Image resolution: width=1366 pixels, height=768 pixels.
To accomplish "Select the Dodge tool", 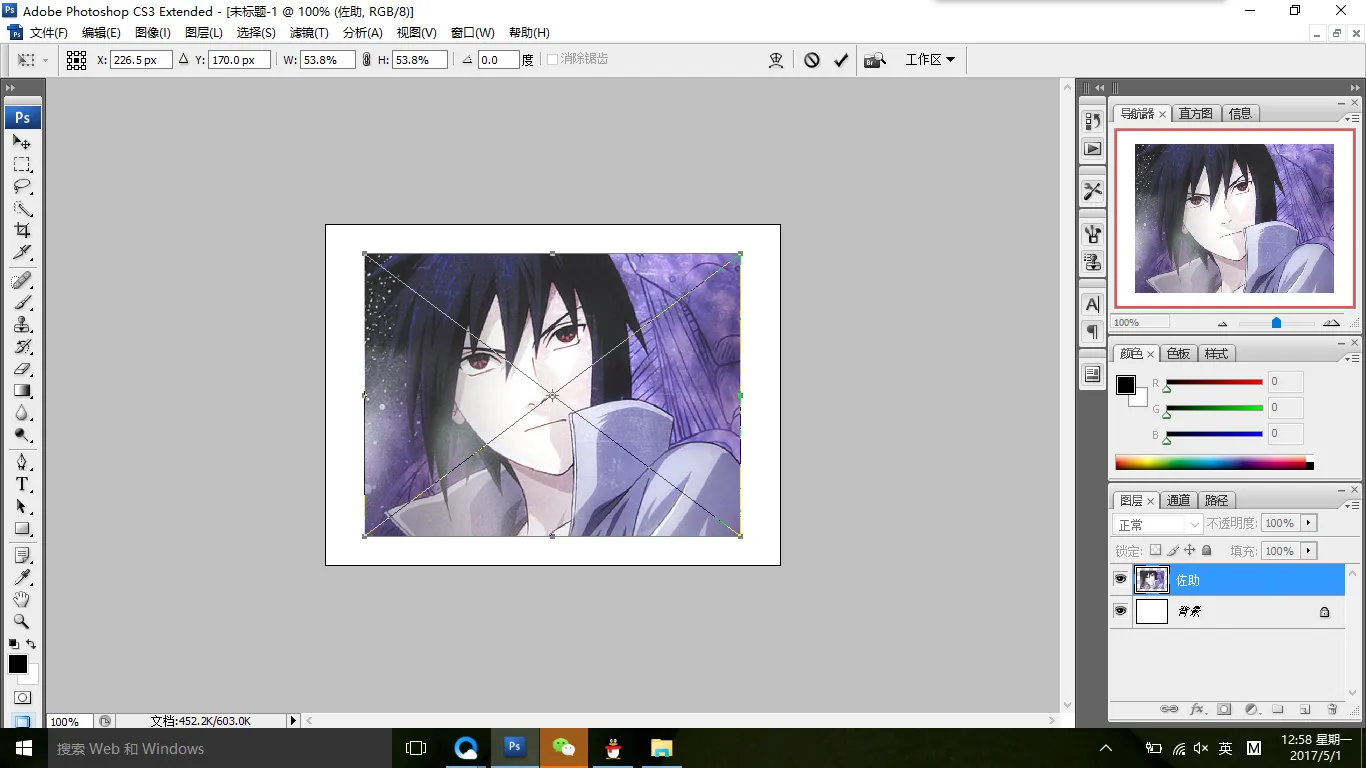I will [22, 435].
